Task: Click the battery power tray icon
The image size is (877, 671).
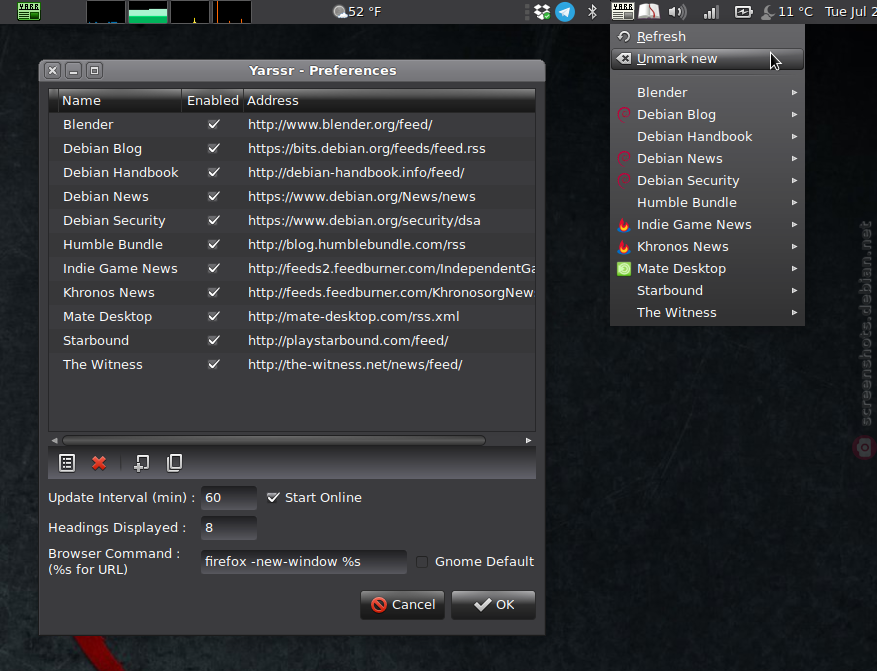Action: coord(743,12)
